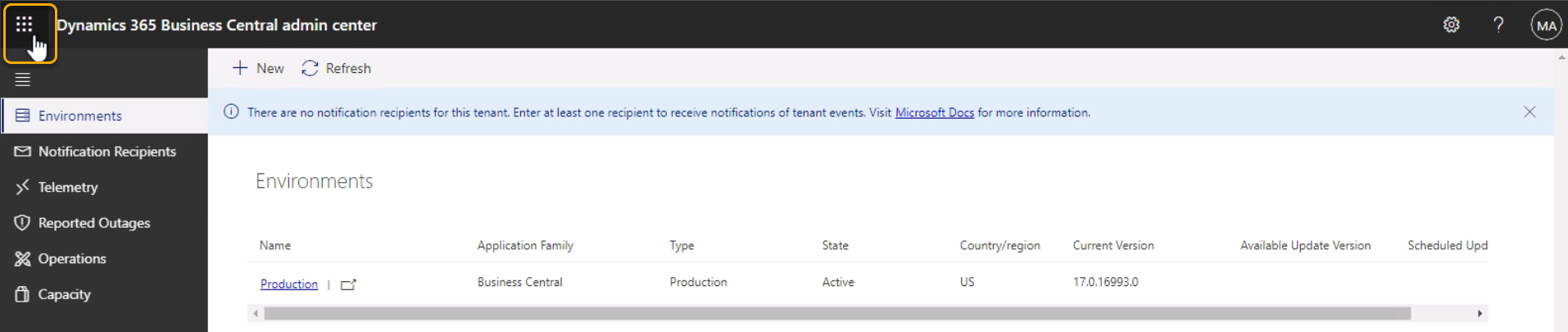The width and height of the screenshot is (1568, 332).
Task: Navigate to Operations page
Action: 71,258
